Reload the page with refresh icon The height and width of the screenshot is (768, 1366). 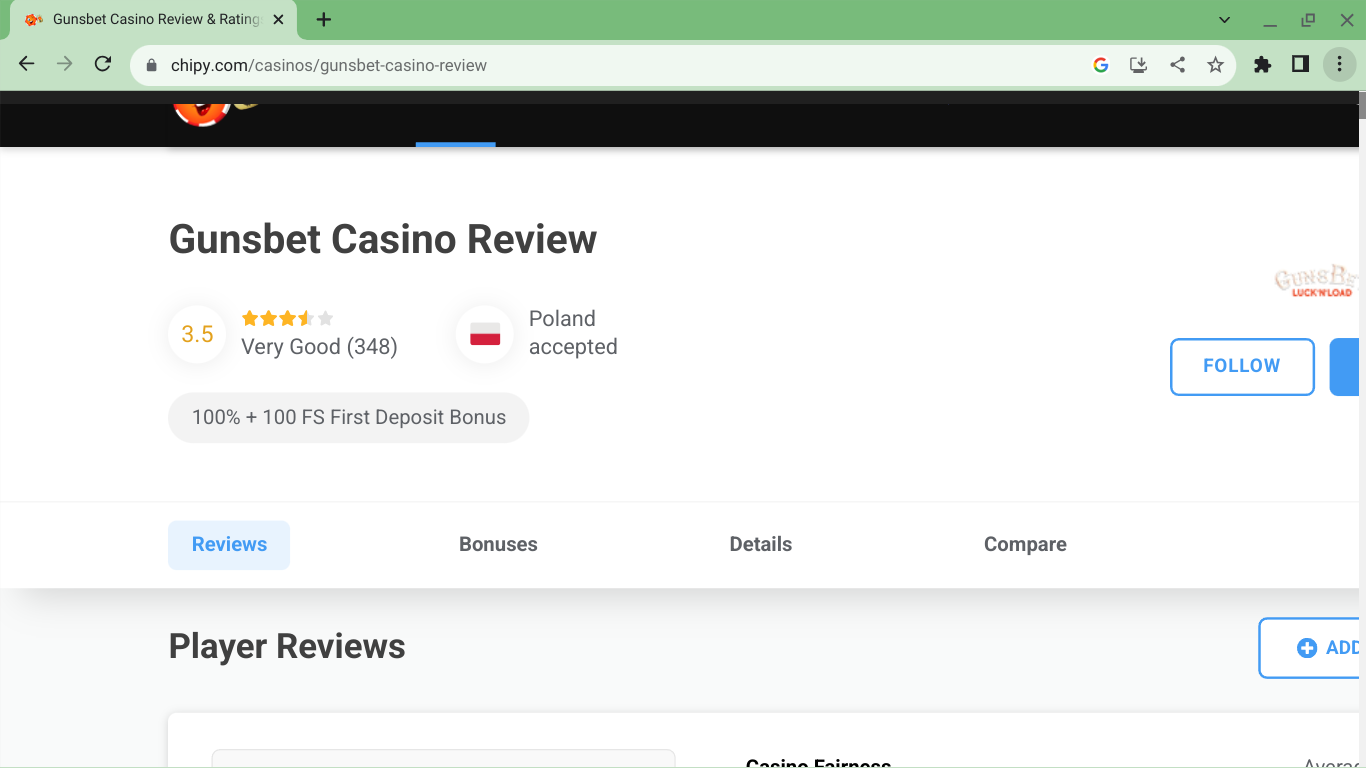pos(102,64)
